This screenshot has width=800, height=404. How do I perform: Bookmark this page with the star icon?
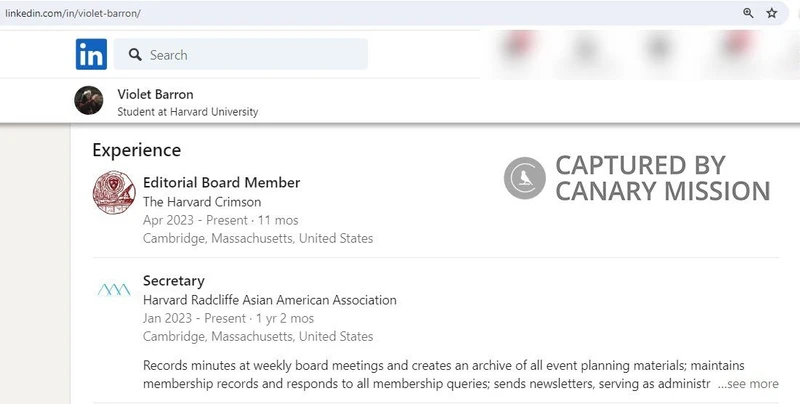(772, 13)
